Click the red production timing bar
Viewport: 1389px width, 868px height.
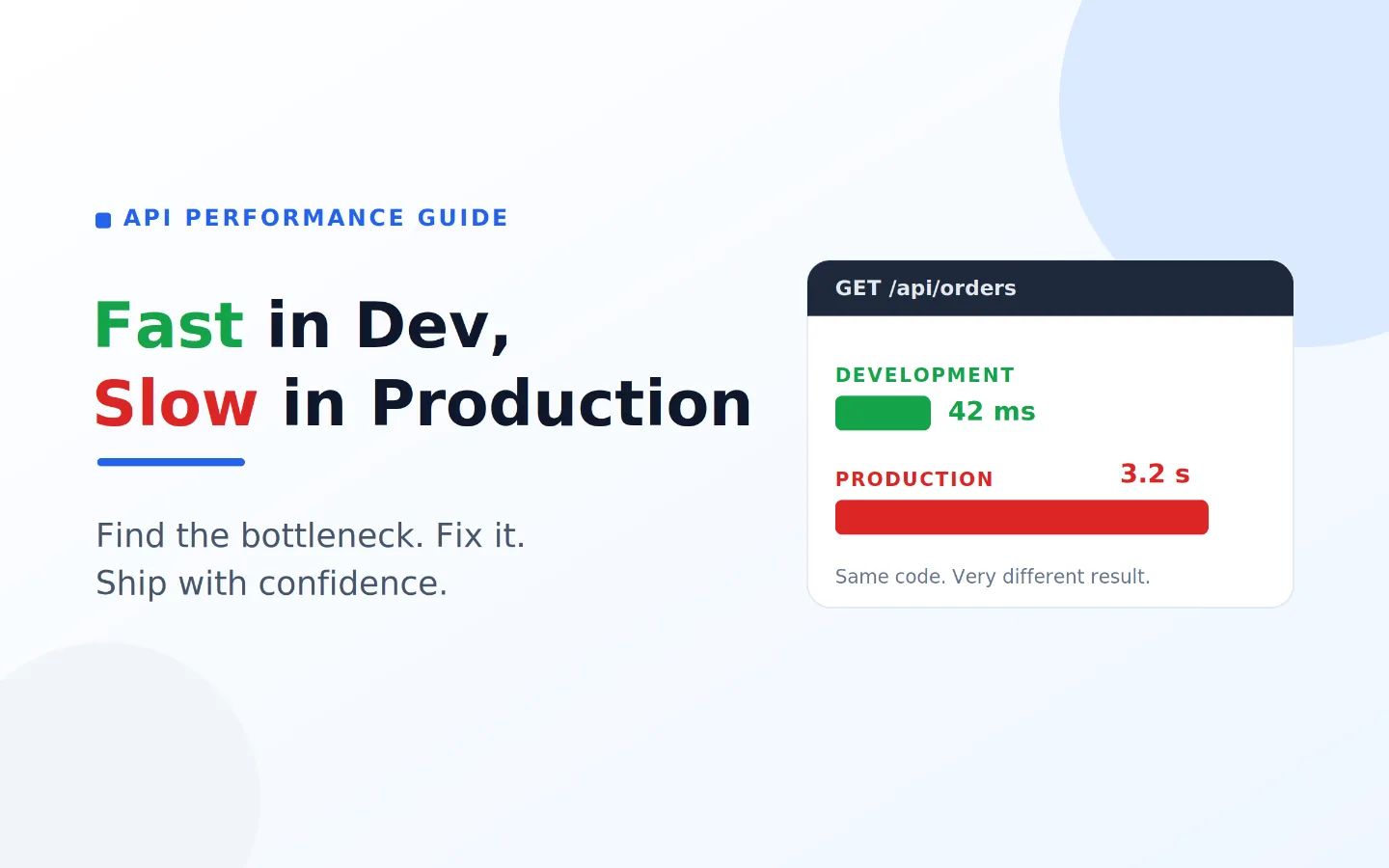(x=1021, y=517)
